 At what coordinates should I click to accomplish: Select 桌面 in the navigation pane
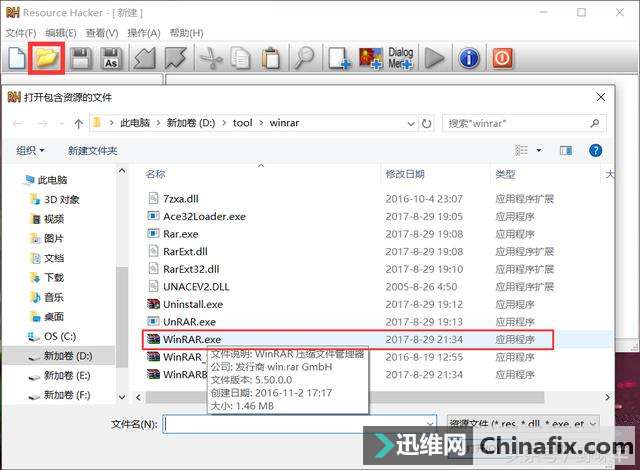(x=48, y=317)
